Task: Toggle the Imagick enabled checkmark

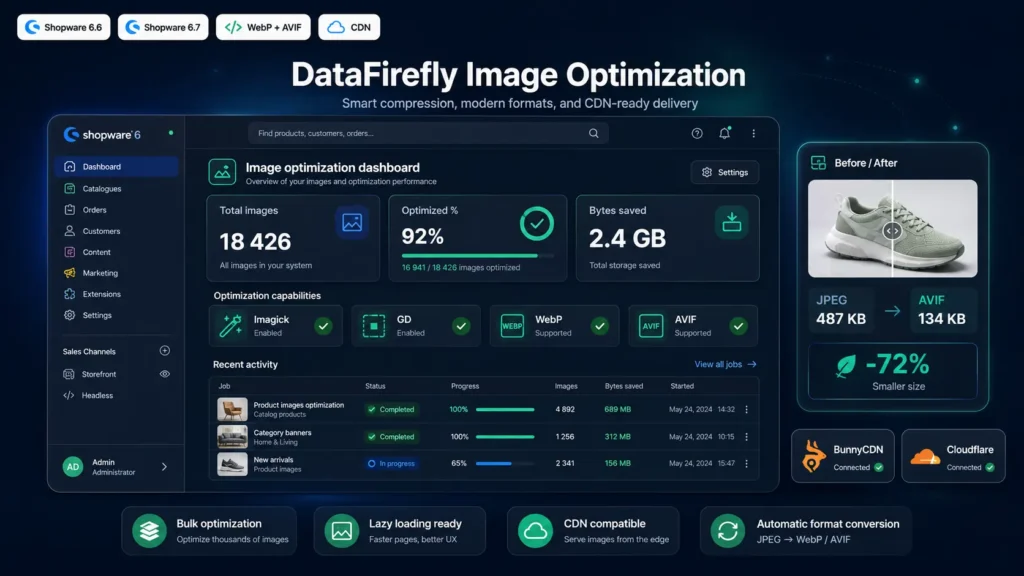Action: [323, 325]
